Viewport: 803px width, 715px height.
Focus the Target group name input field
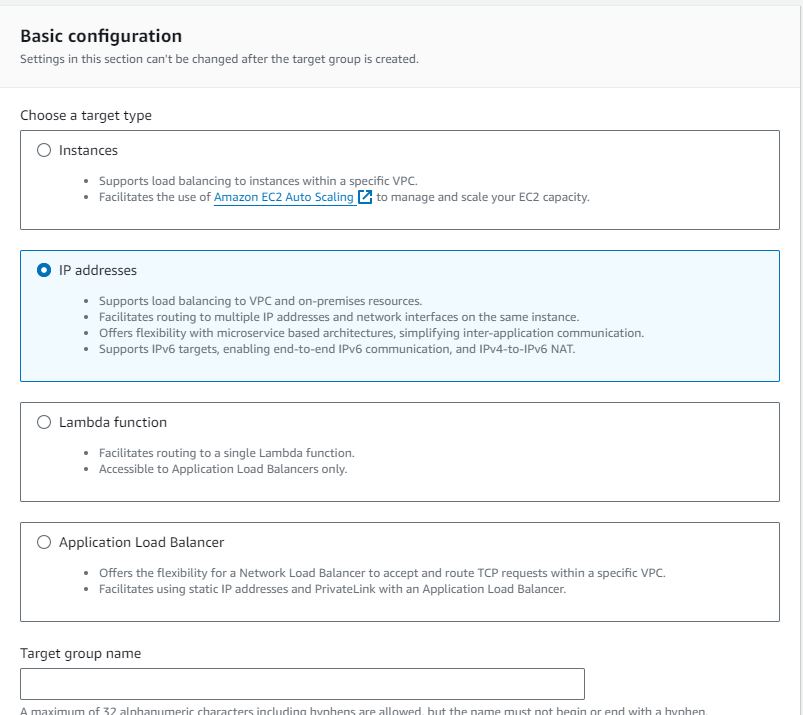302,684
